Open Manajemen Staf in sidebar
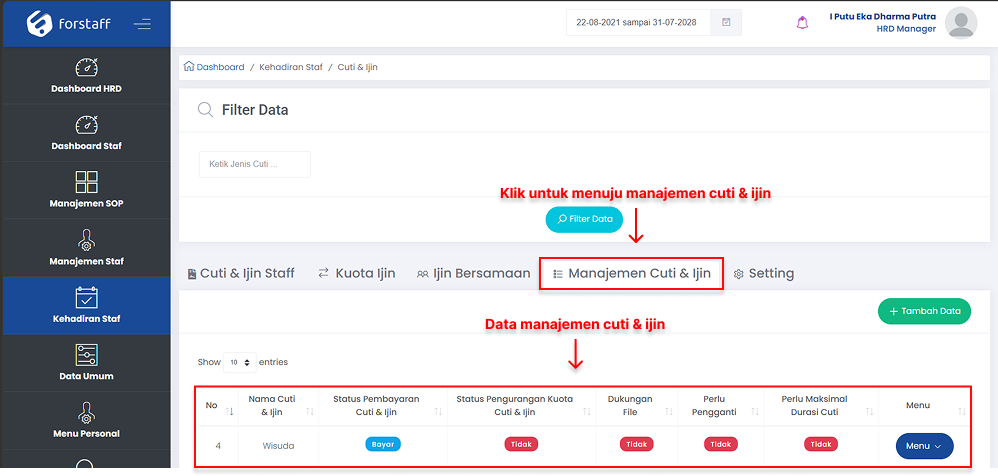 coord(87,248)
